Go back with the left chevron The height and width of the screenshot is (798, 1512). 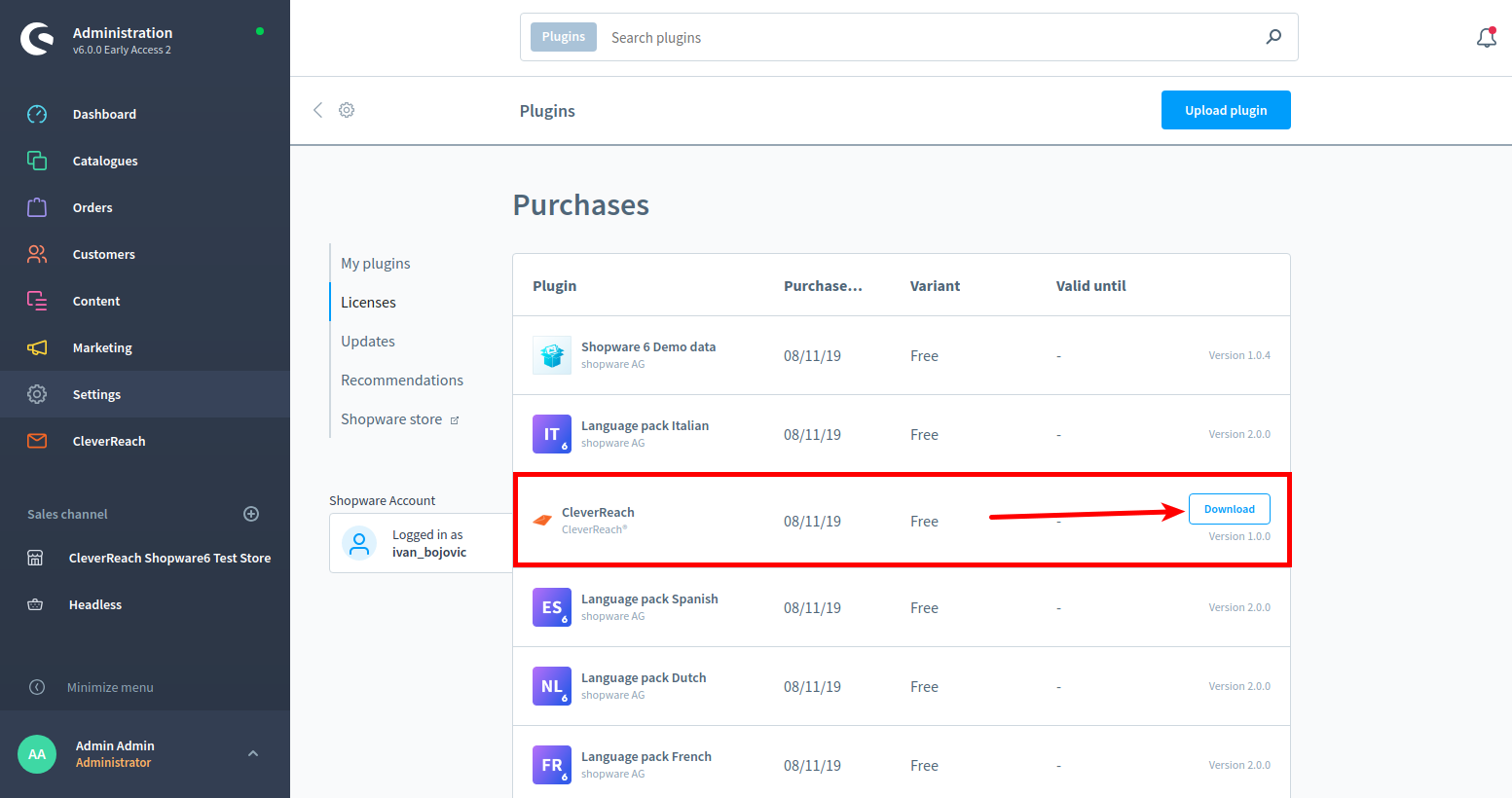tap(317, 110)
